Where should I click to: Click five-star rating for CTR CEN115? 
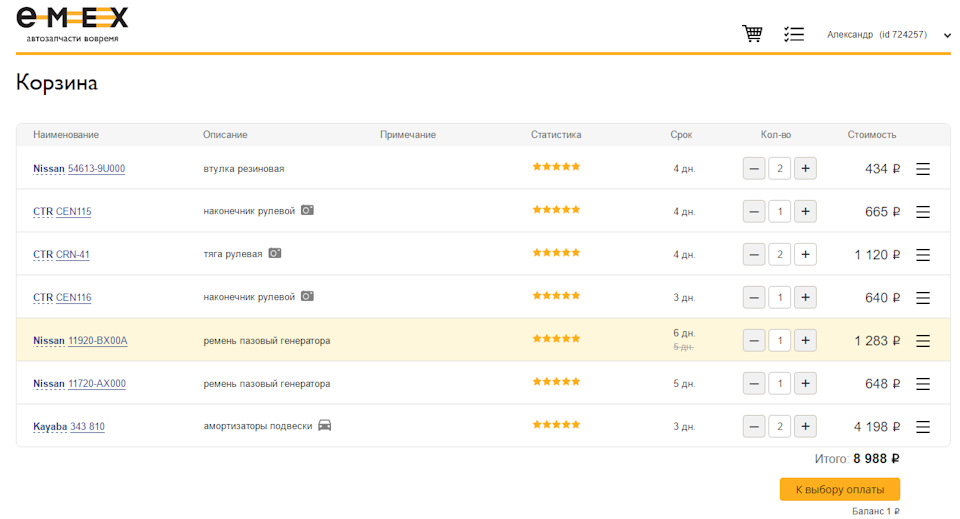coord(556,210)
